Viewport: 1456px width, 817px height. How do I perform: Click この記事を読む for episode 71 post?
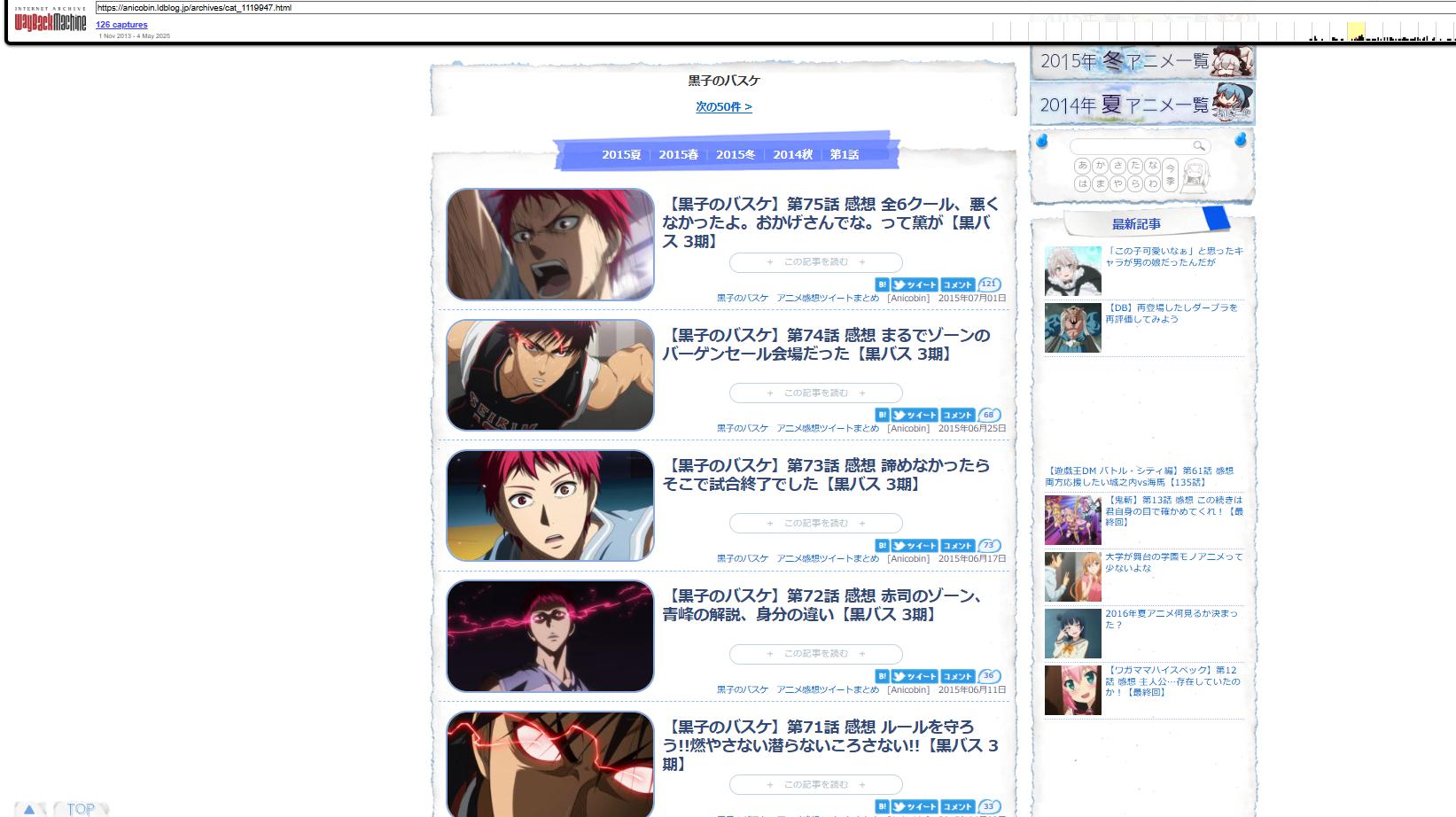pyautogui.click(x=816, y=784)
